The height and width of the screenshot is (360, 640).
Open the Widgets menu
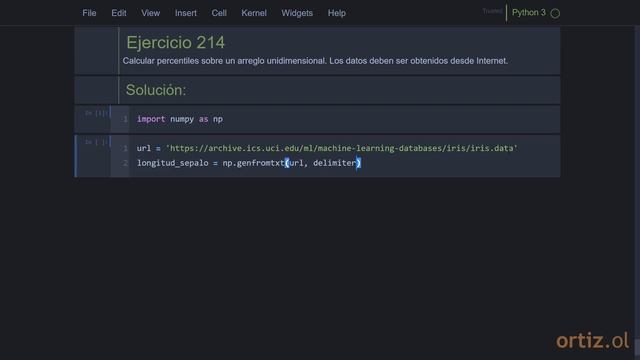pyautogui.click(x=297, y=13)
